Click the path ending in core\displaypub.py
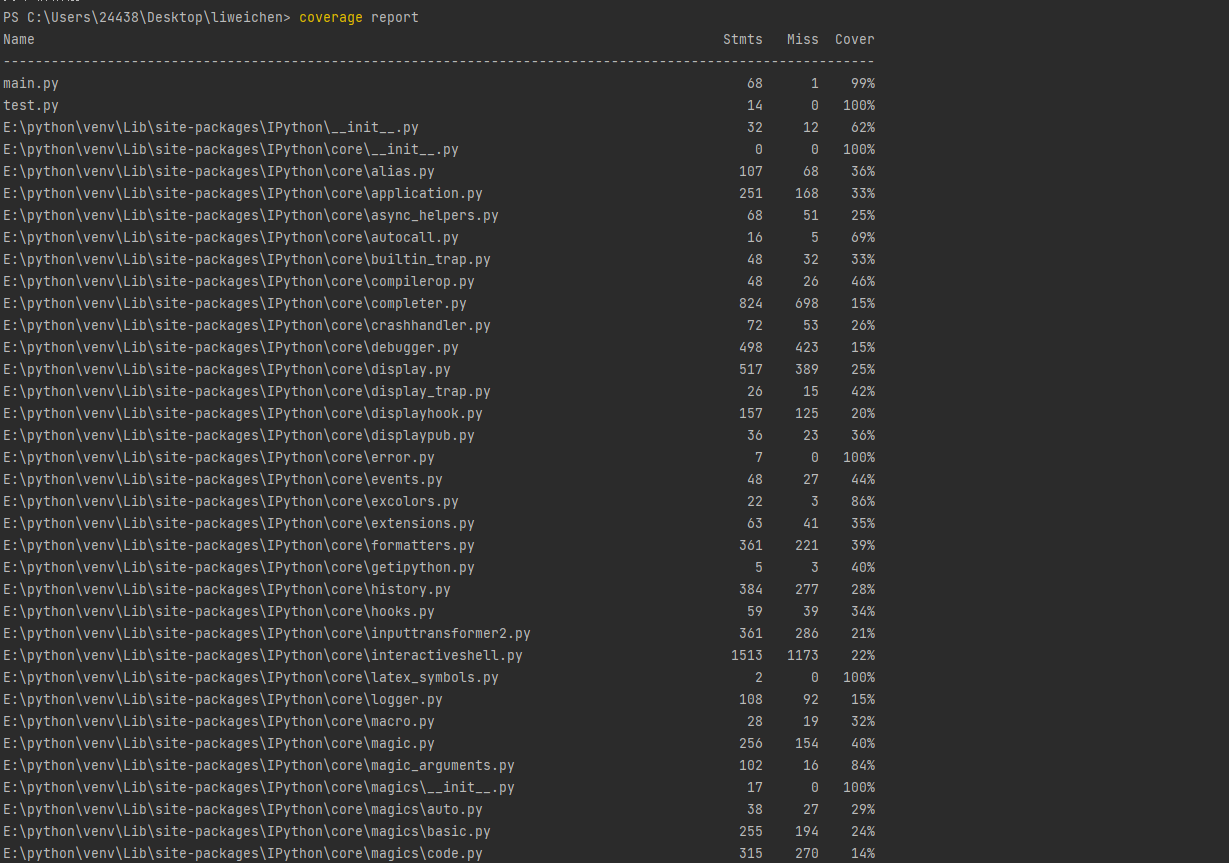1229x863 pixels. click(239, 436)
